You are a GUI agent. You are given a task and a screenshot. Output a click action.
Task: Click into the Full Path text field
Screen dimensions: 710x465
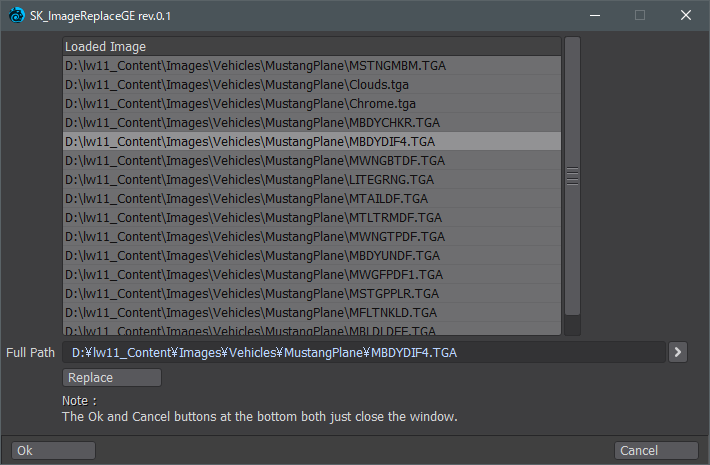365,352
